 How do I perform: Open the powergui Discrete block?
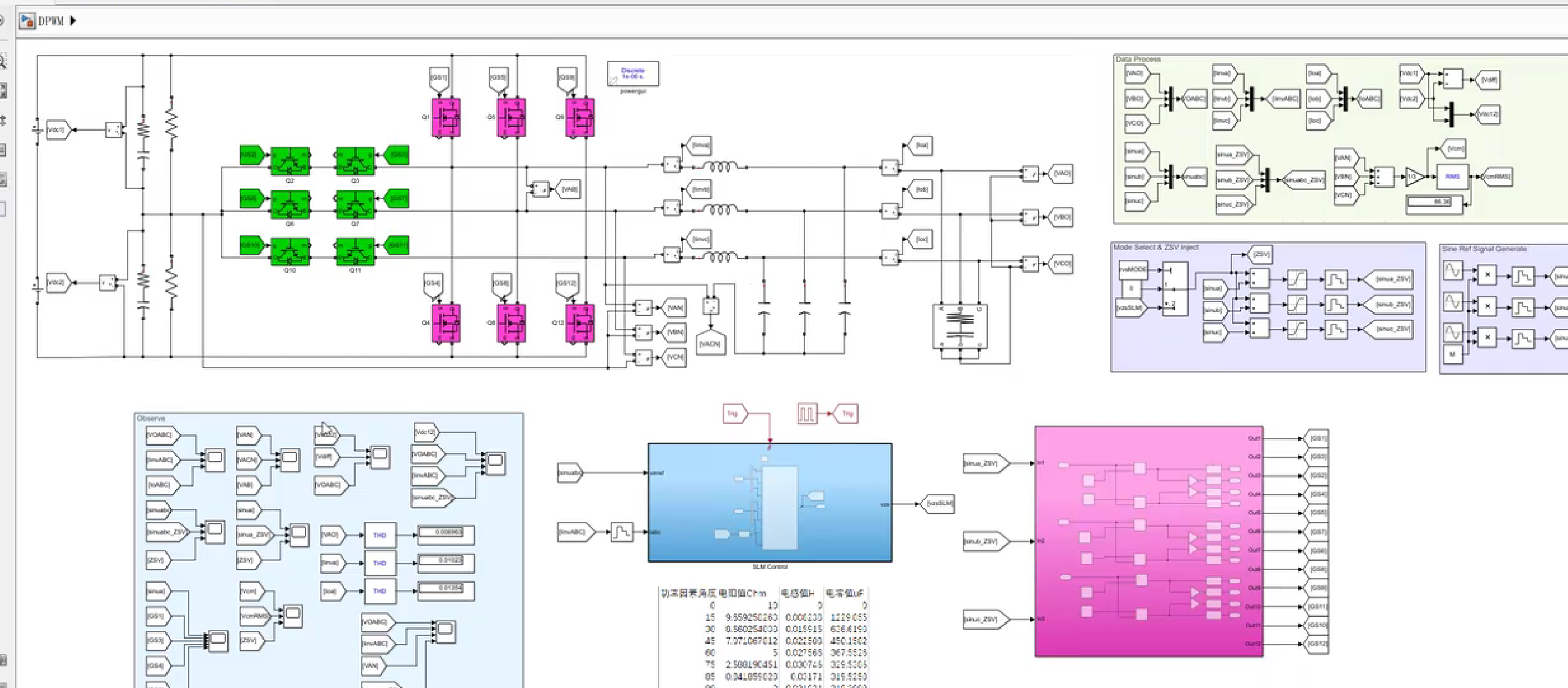tap(632, 73)
